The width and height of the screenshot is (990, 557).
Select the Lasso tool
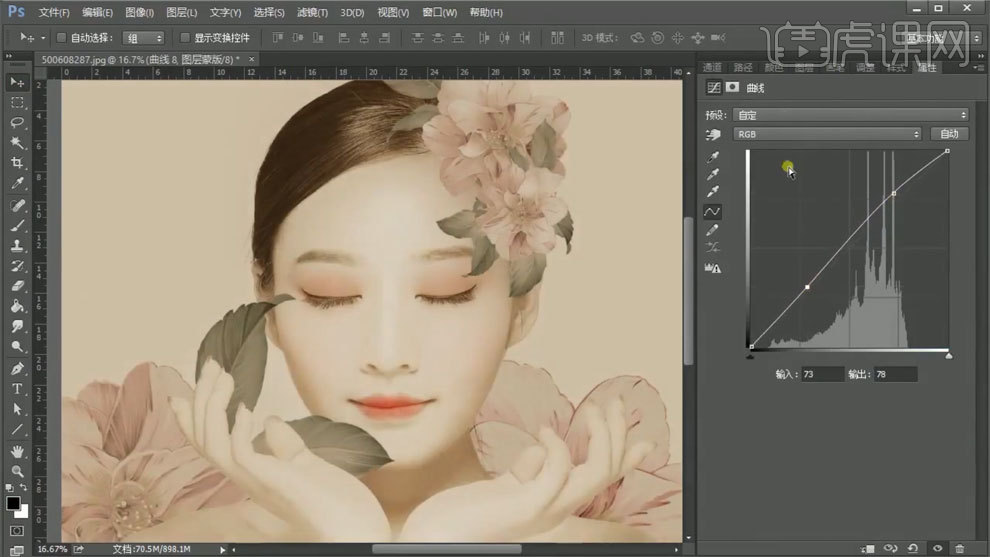[x=17, y=122]
